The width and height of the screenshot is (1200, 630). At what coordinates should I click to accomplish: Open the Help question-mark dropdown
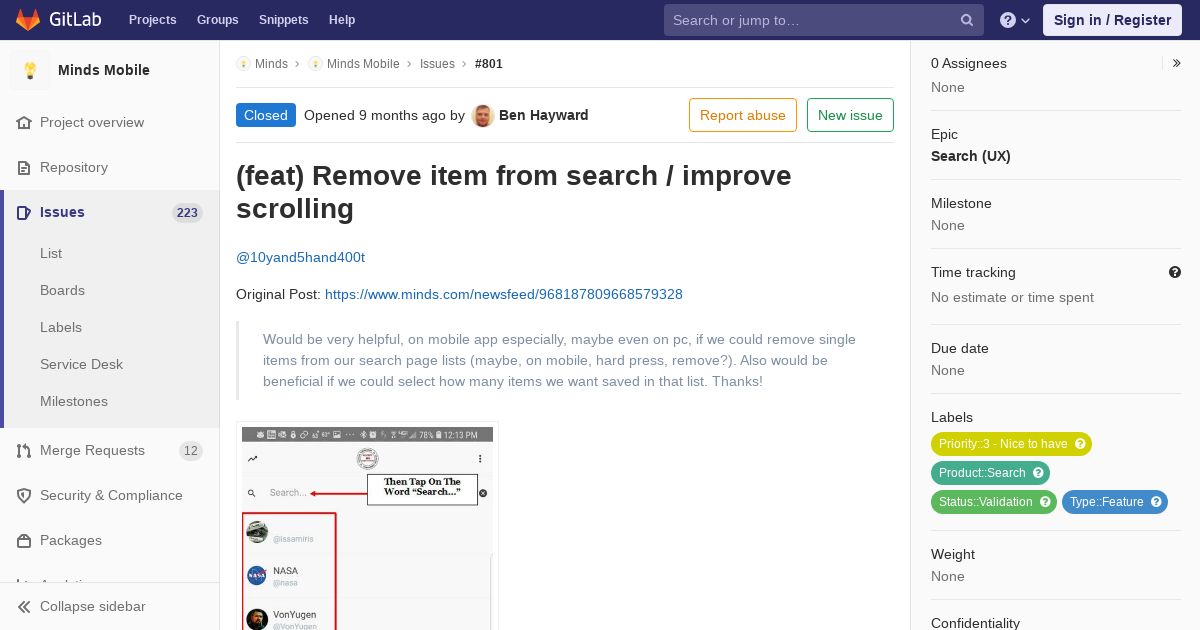1015,20
